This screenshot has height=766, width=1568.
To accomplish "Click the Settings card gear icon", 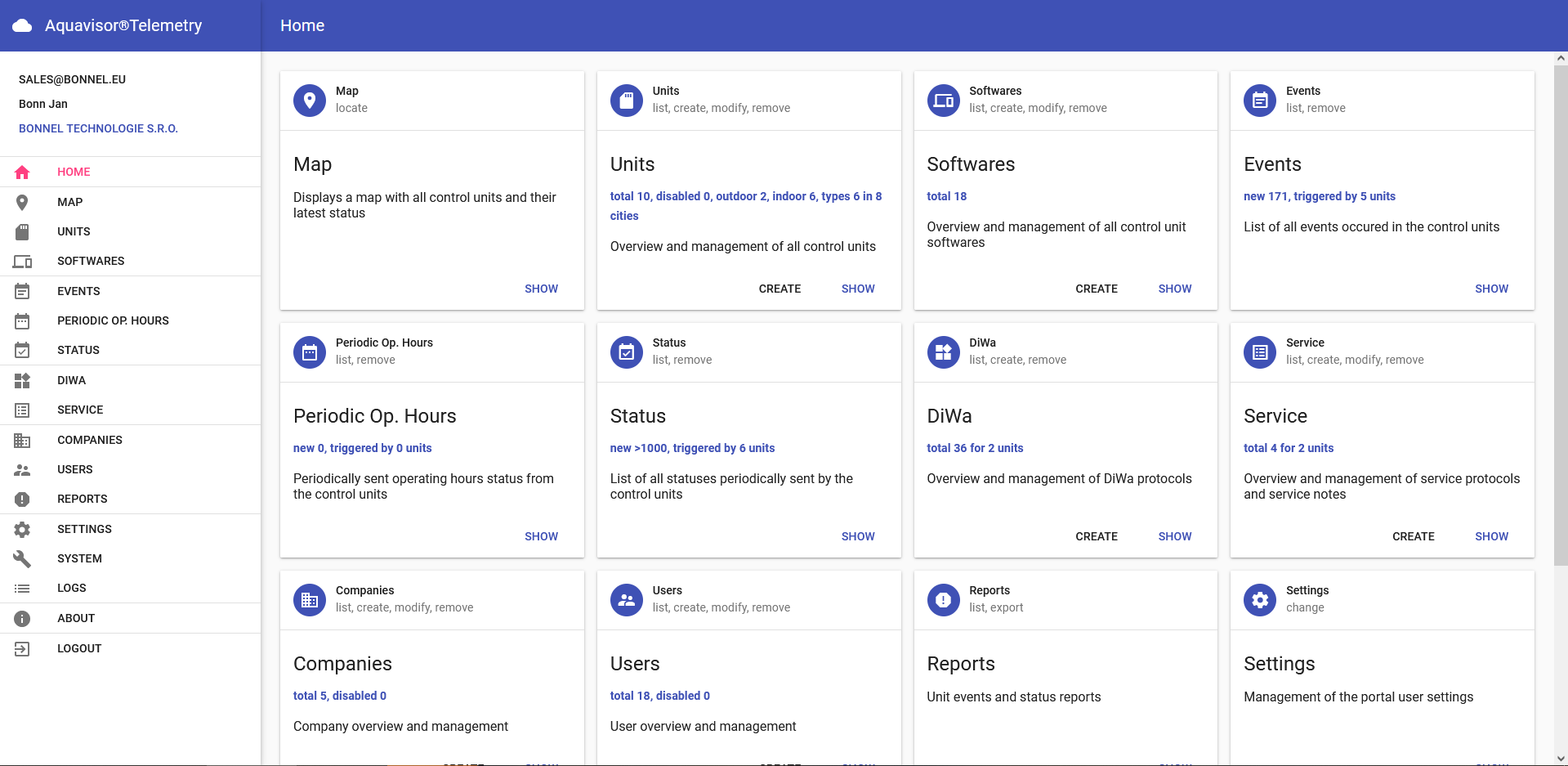I will coord(1260,600).
